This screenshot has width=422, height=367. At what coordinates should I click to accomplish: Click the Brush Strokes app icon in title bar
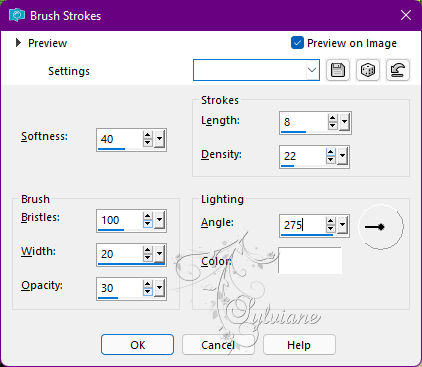tap(17, 16)
